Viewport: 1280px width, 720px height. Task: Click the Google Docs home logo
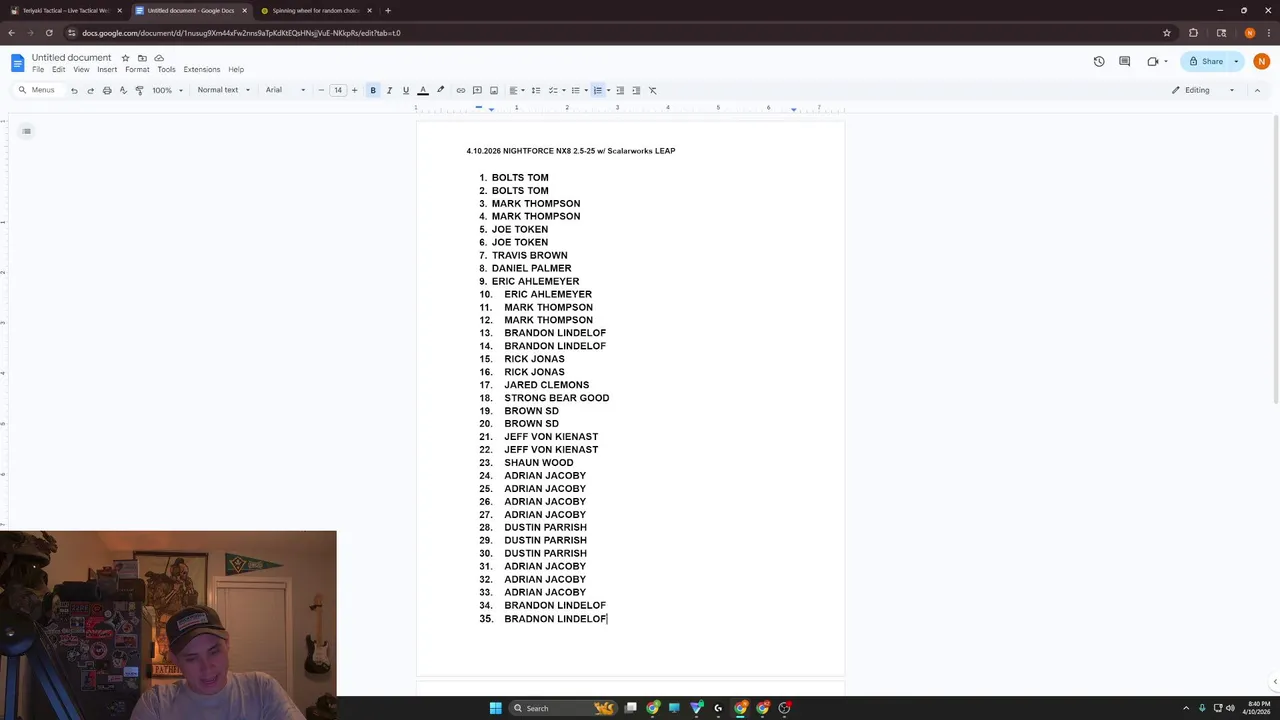[17, 63]
